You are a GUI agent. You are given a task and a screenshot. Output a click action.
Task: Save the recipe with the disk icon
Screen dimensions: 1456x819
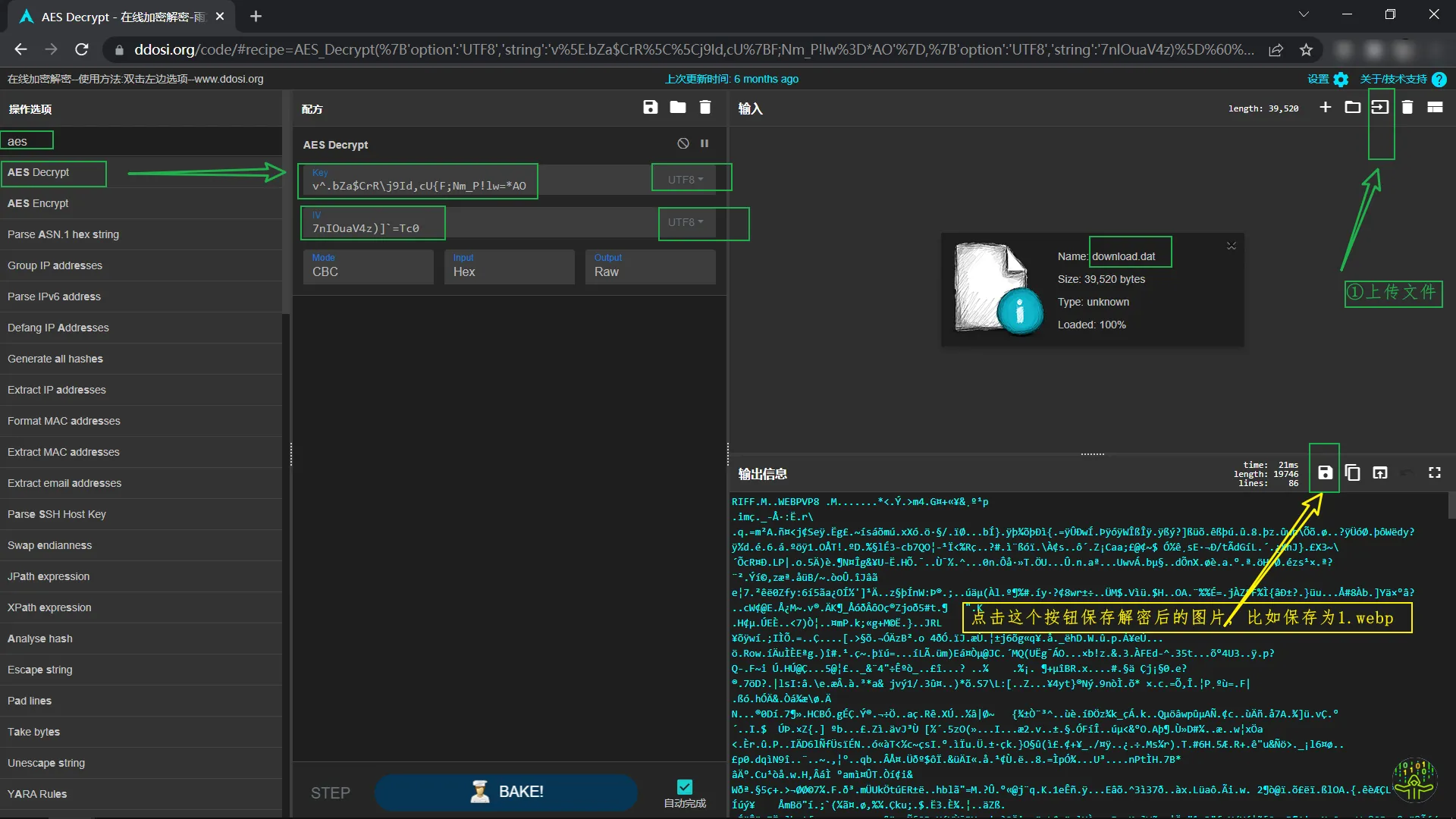(x=650, y=108)
